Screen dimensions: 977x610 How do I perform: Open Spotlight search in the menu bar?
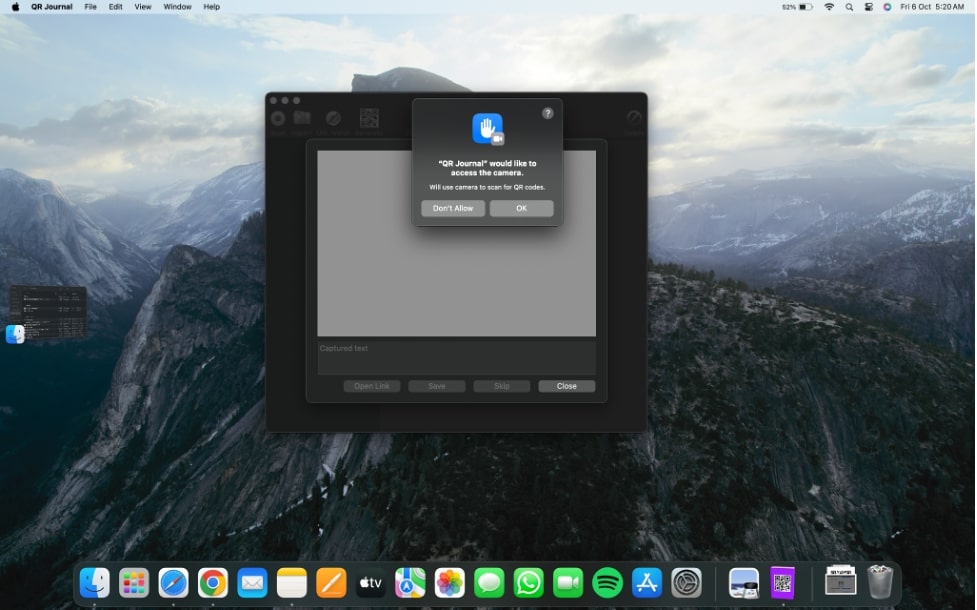(849, 7)
